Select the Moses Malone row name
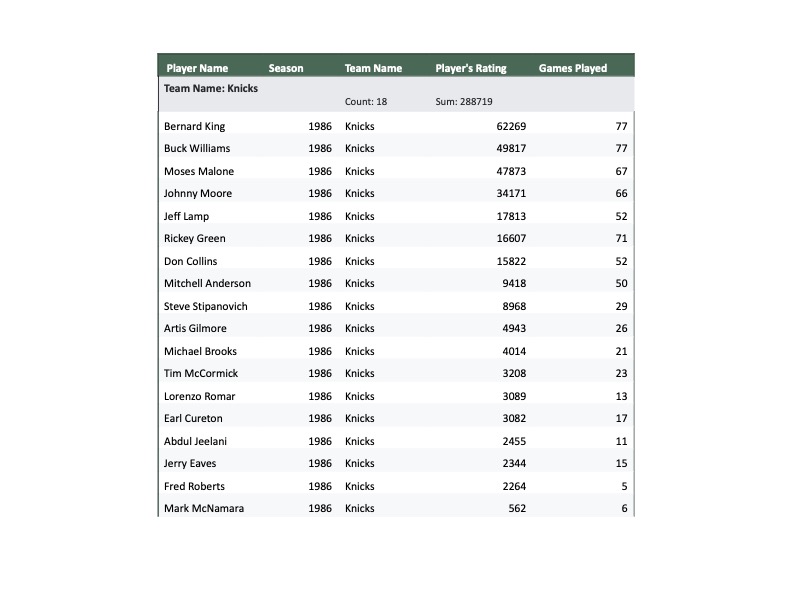This screenshot has height=612, width=792. pos(199,171)
